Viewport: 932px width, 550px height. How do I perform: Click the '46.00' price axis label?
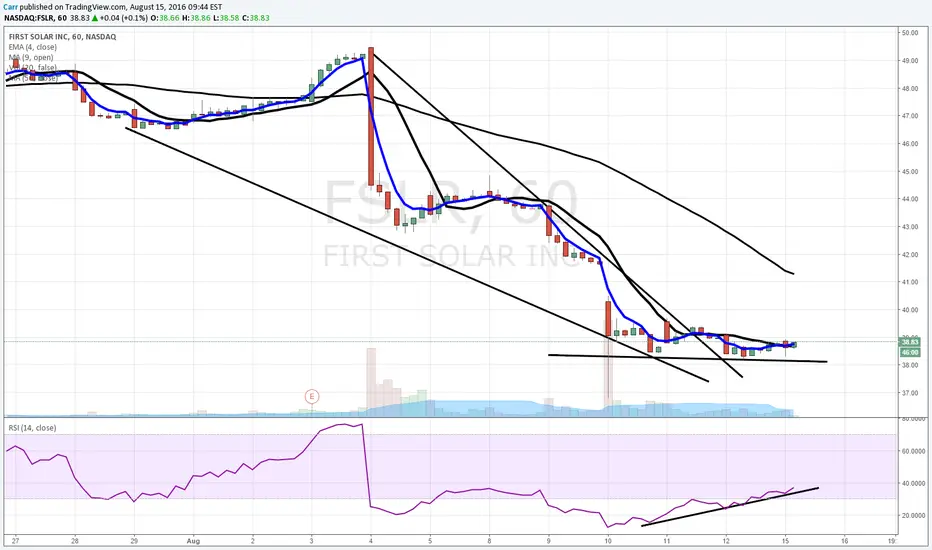910,144
